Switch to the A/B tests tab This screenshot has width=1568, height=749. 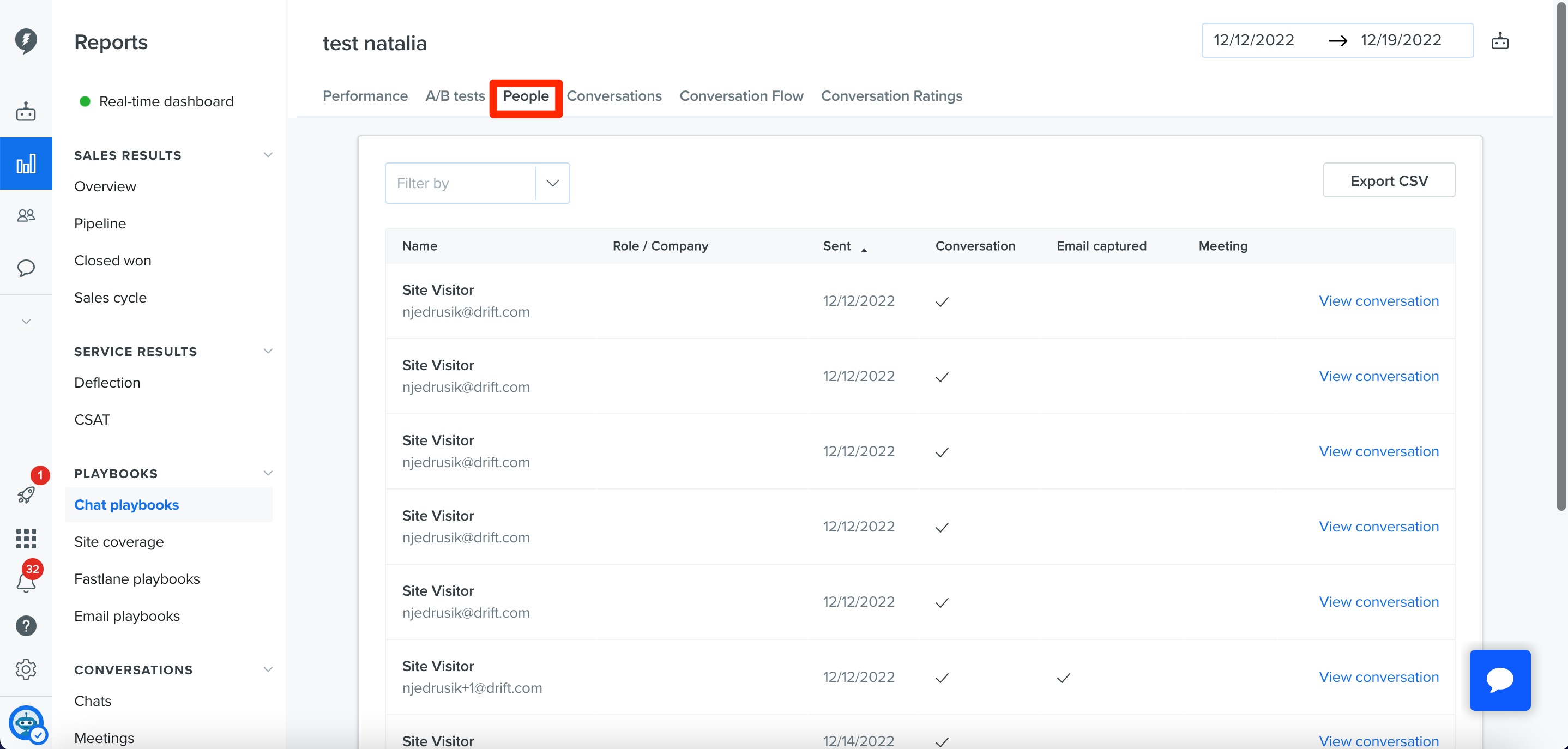click(455, 96)
